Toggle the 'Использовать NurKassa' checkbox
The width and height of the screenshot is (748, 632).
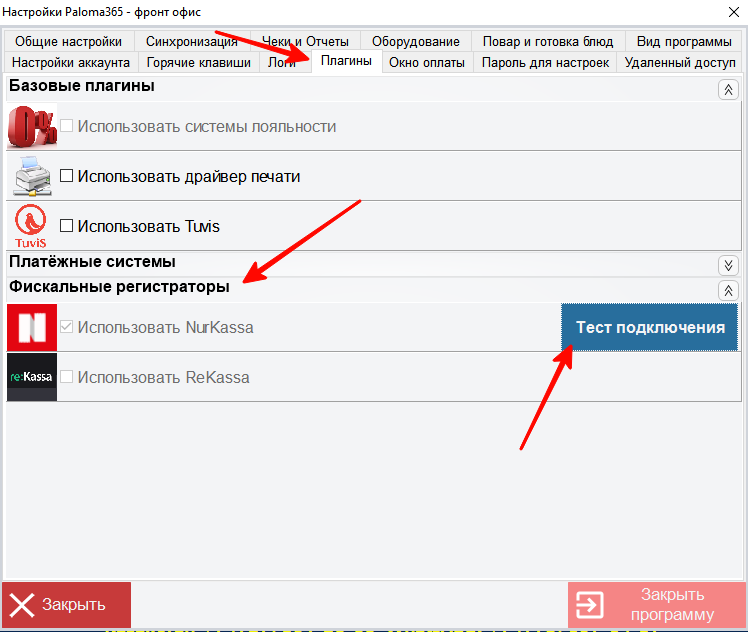tap(66, 327)
